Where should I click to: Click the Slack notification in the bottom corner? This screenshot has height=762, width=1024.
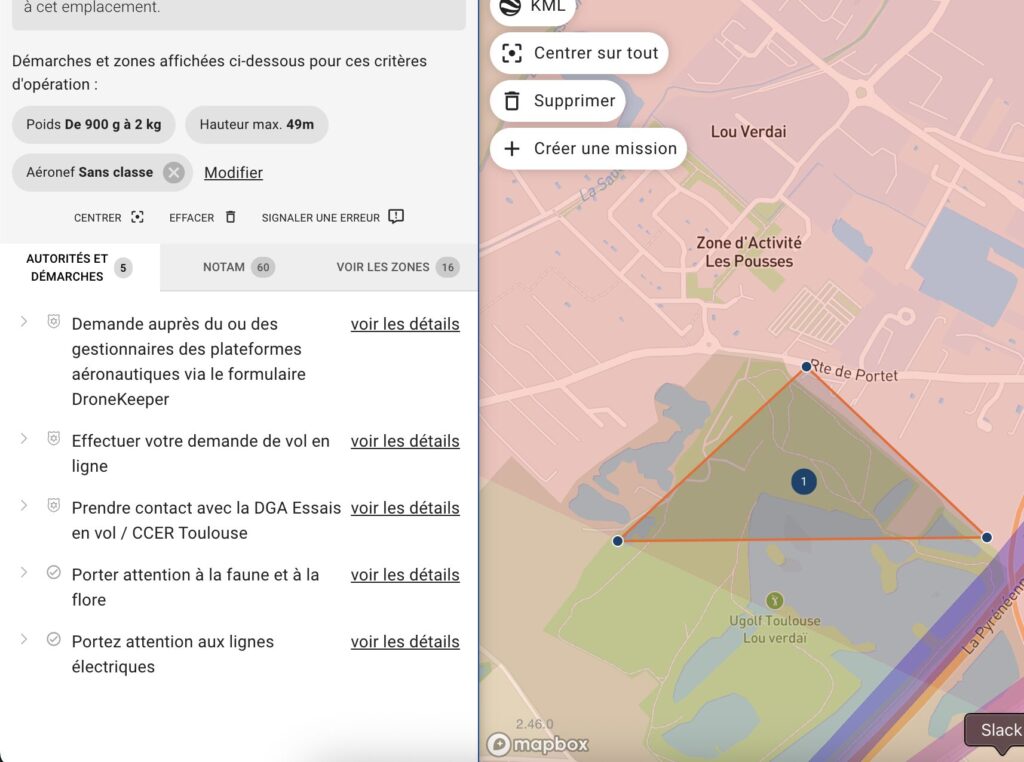point(998,730)
